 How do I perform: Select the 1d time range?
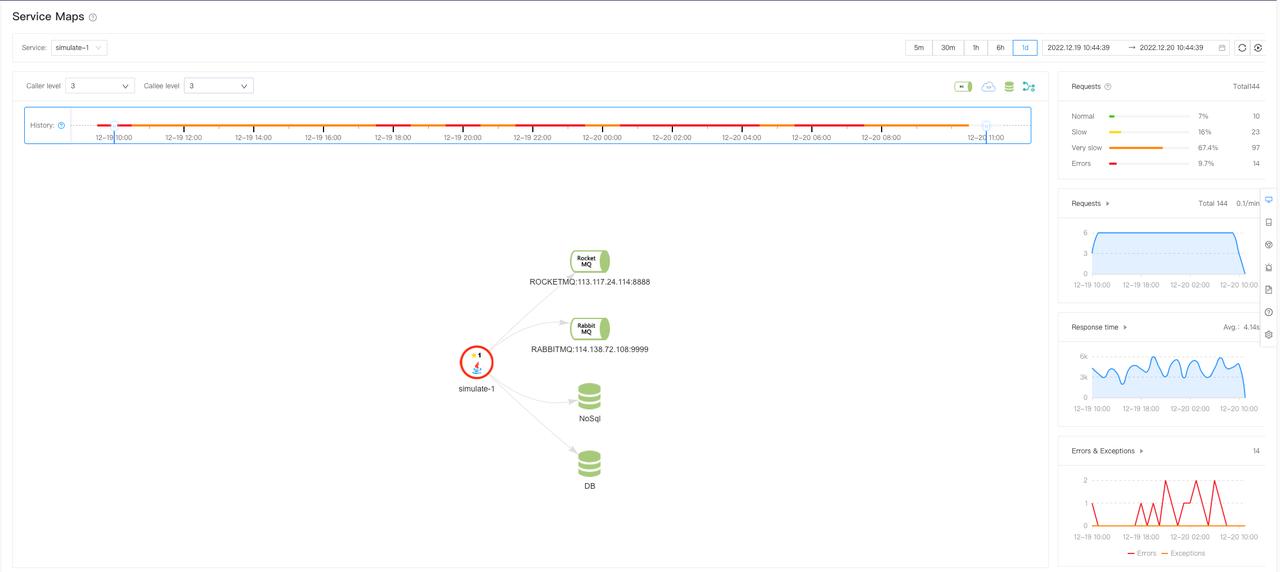coord(1025,48)
